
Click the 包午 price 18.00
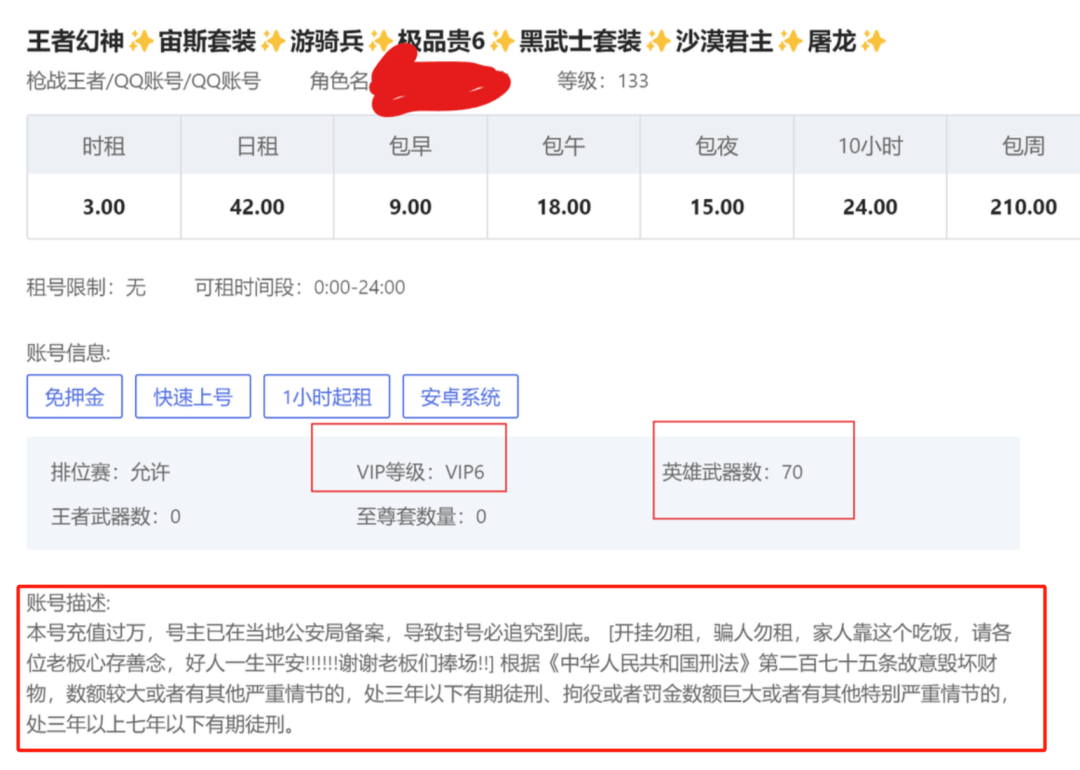point(564,207)
